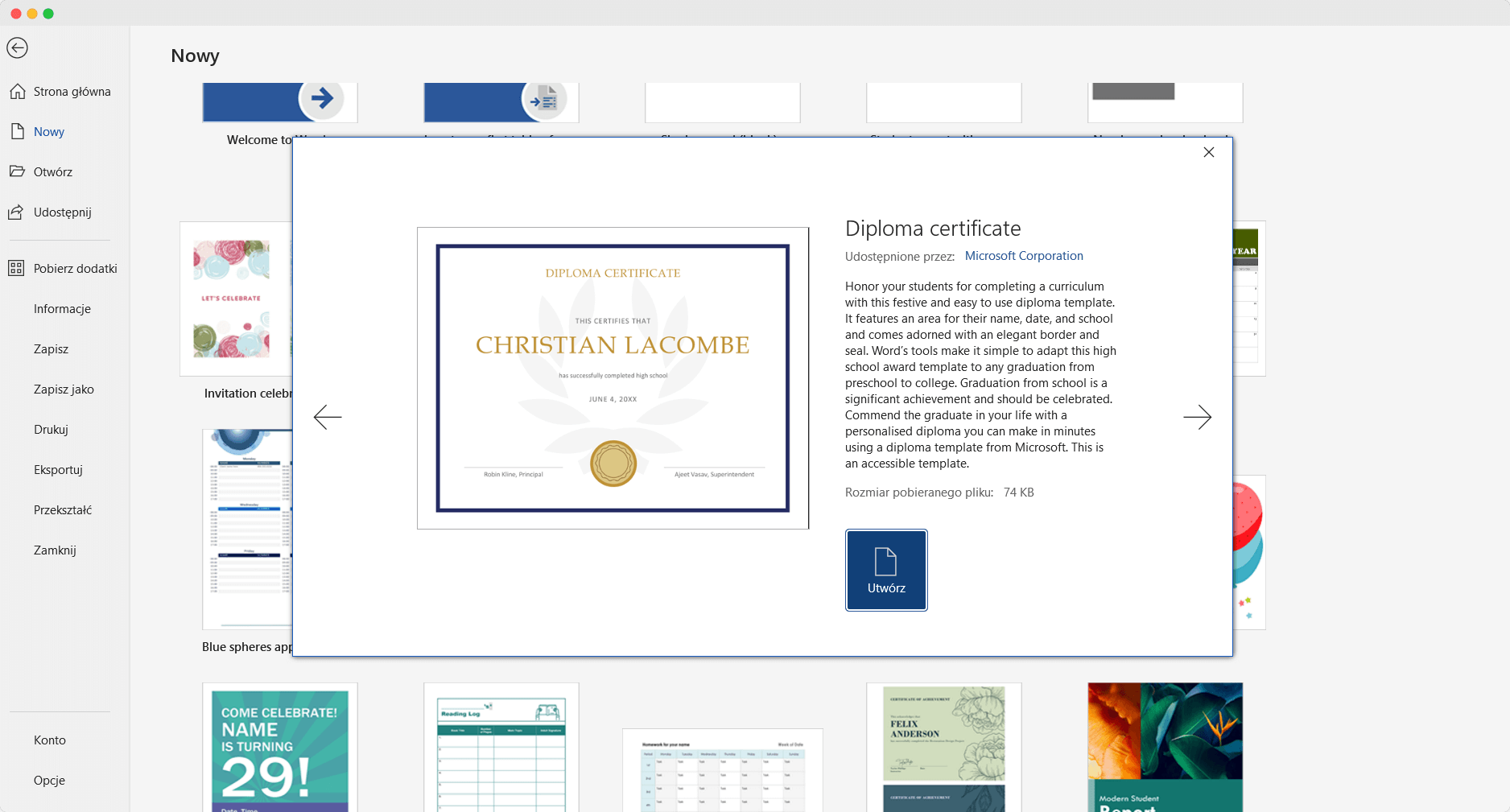Click the Udostępnij share icon

16,212
